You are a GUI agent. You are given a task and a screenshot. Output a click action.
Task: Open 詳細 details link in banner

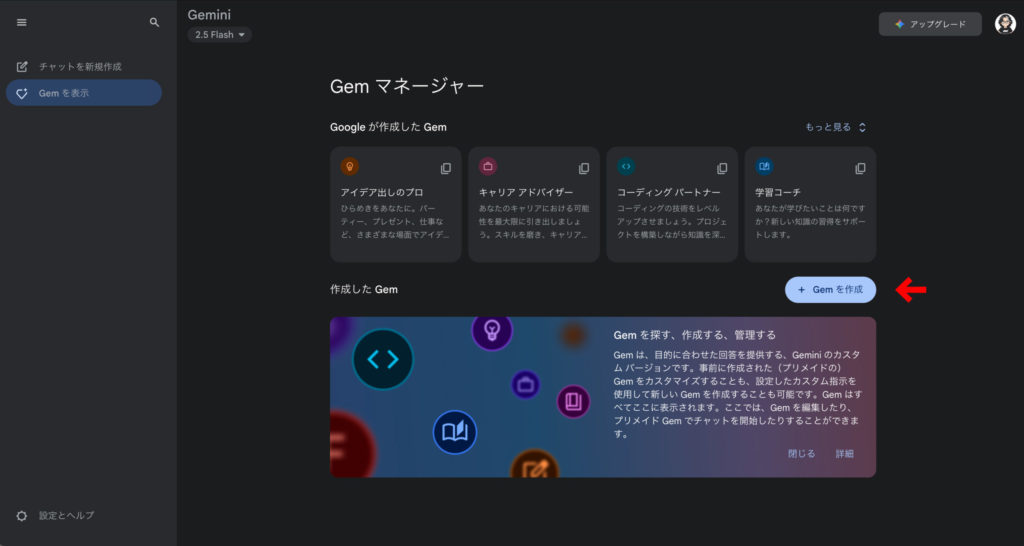click(x=844, y=453)
